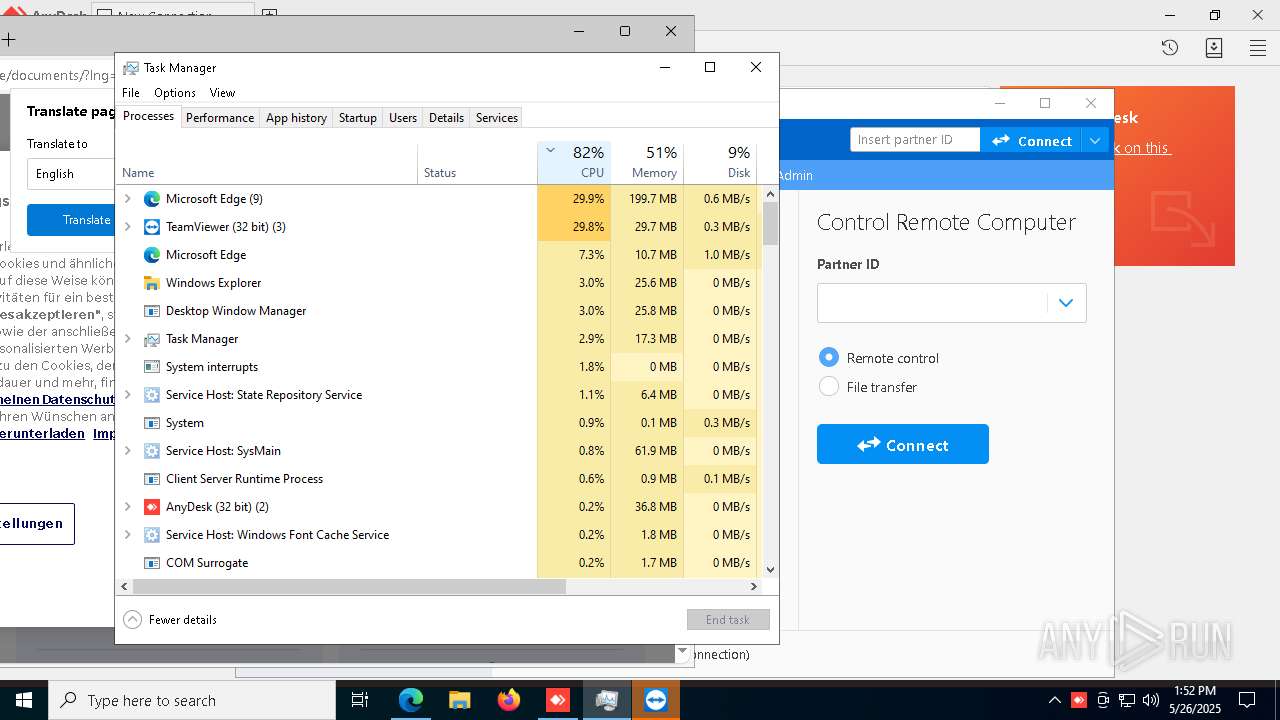Switch to the Users tab

click(x=403, y=117)
